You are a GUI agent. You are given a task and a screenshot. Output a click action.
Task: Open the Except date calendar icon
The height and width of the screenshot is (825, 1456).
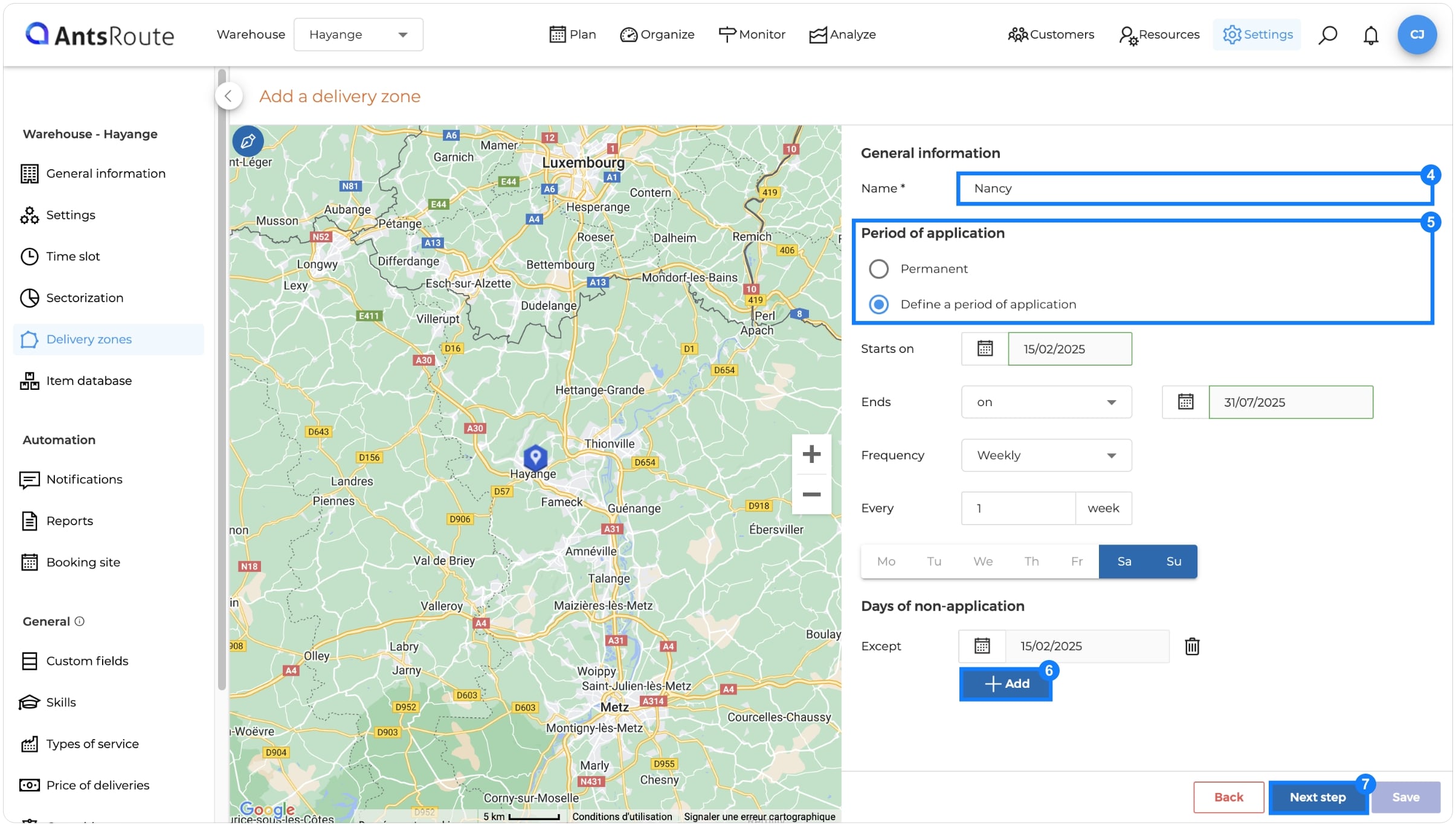(982, 646)
